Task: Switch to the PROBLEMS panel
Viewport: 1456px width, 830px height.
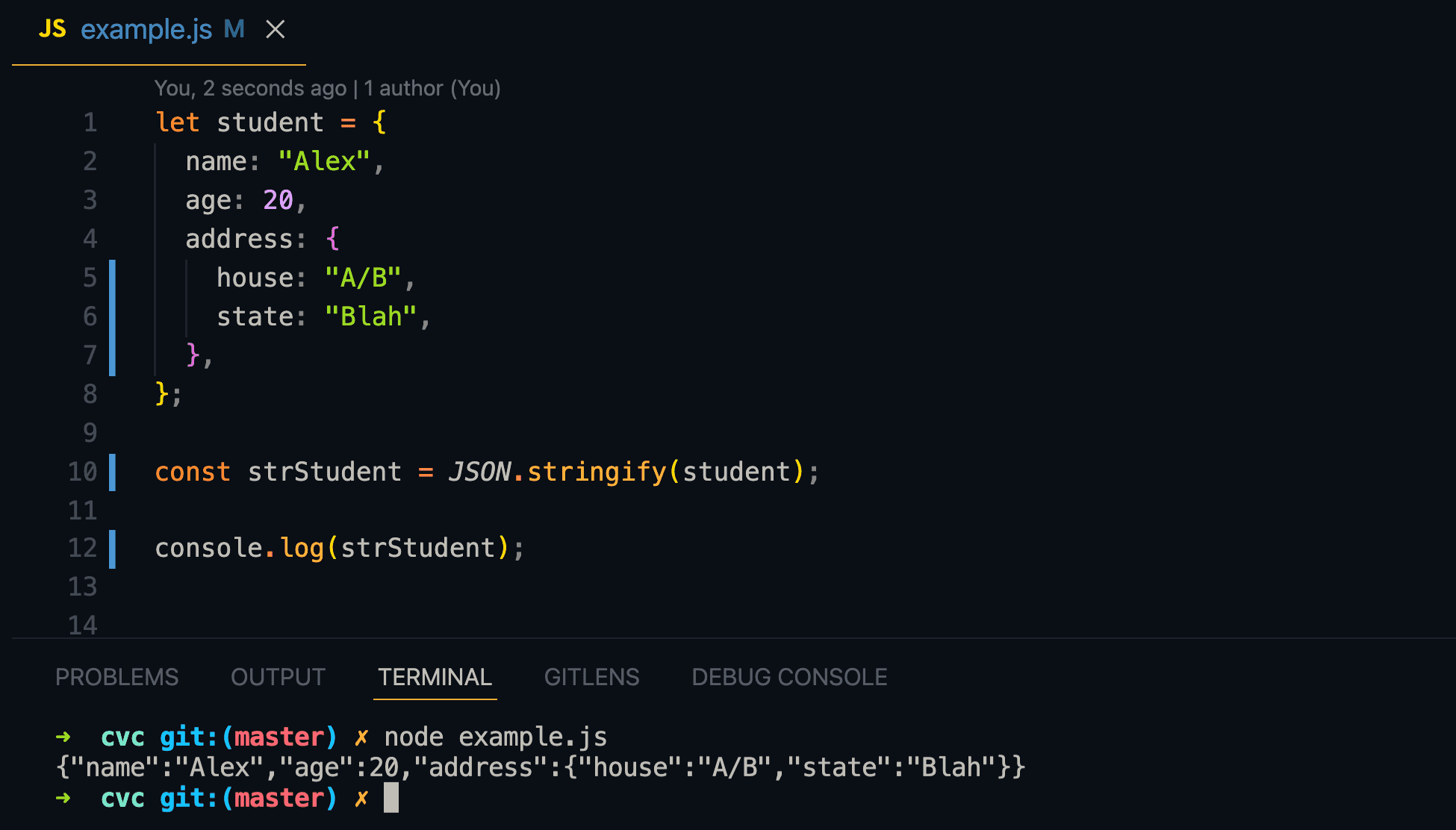Action: [x=116, y=677]
